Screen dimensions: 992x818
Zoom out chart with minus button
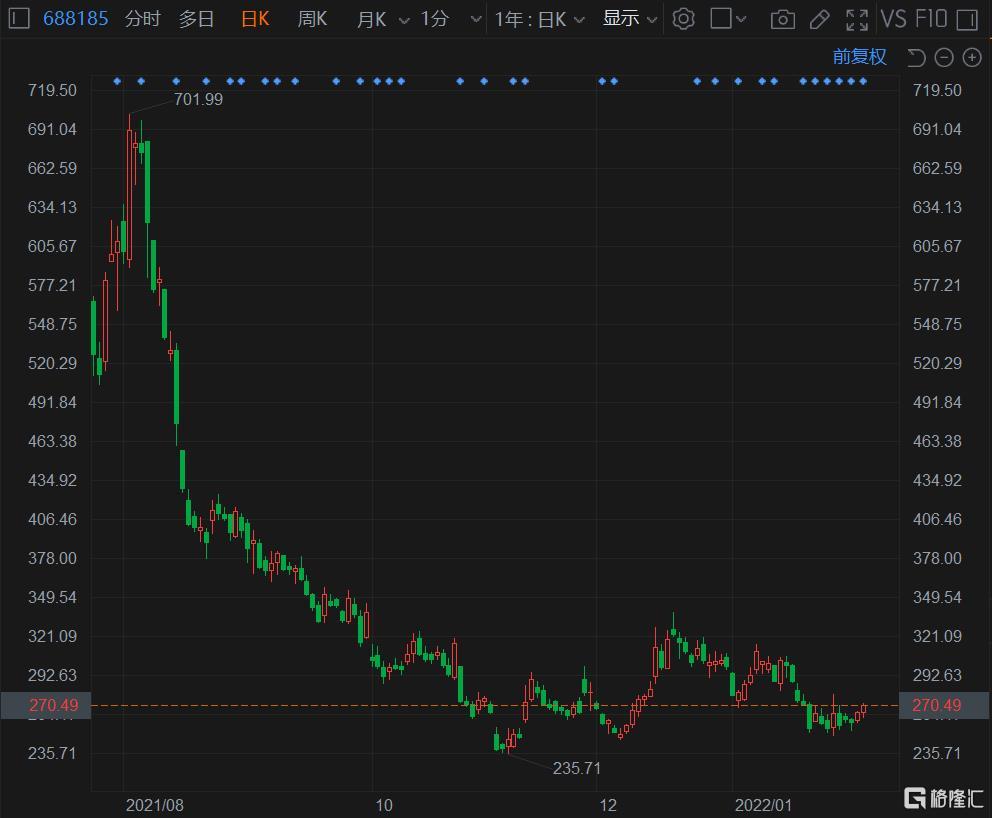click(x=944, y=57)
